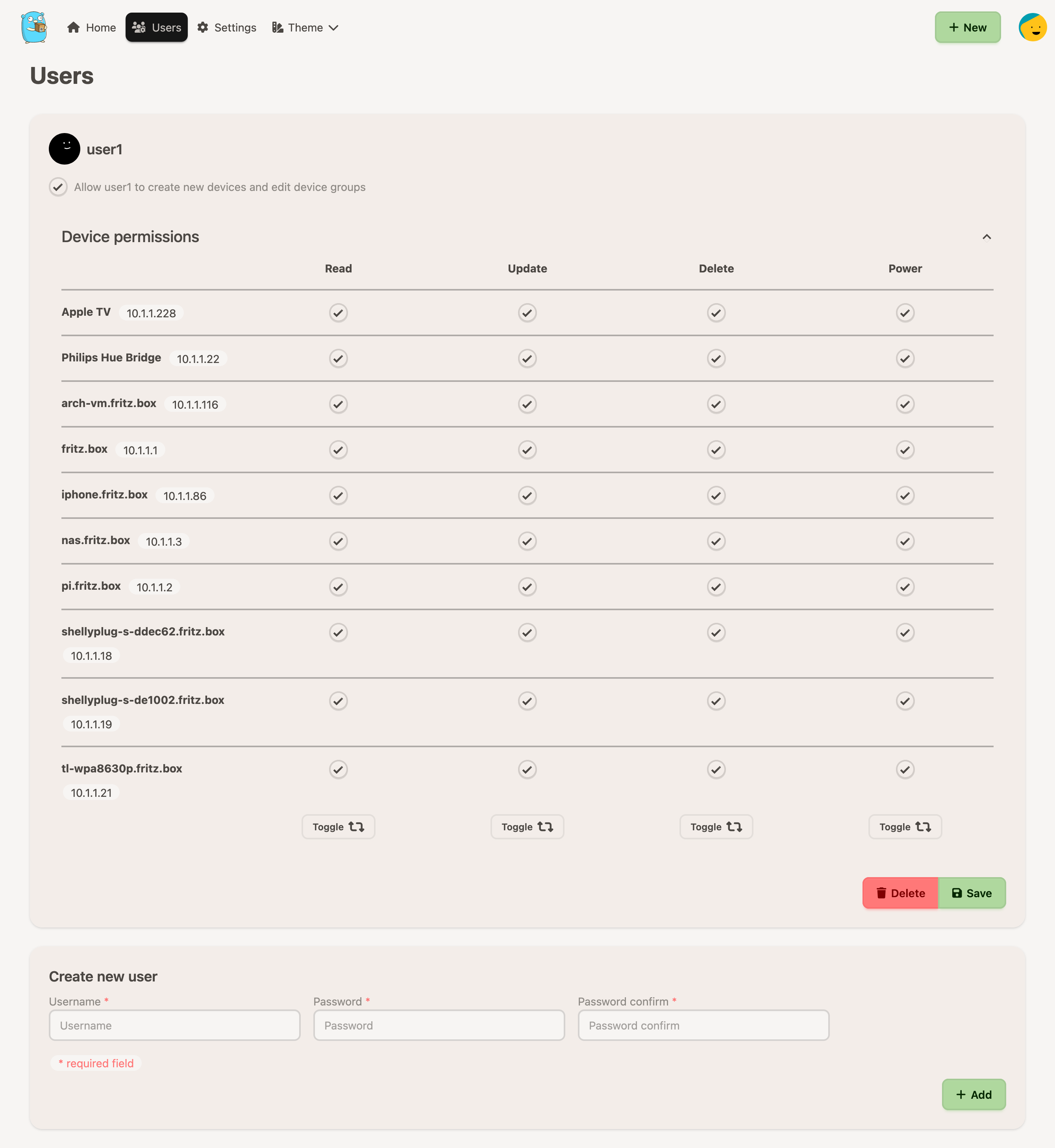
Task: Disable Power permission for nas.fritz.box
Action: click(905, 541)
